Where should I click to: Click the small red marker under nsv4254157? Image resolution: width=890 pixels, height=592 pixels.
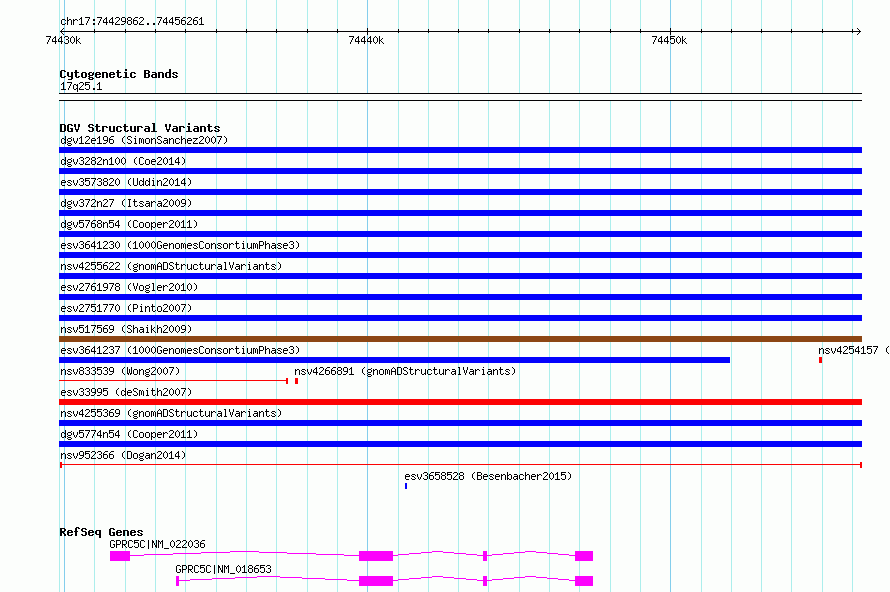[821, 360]
